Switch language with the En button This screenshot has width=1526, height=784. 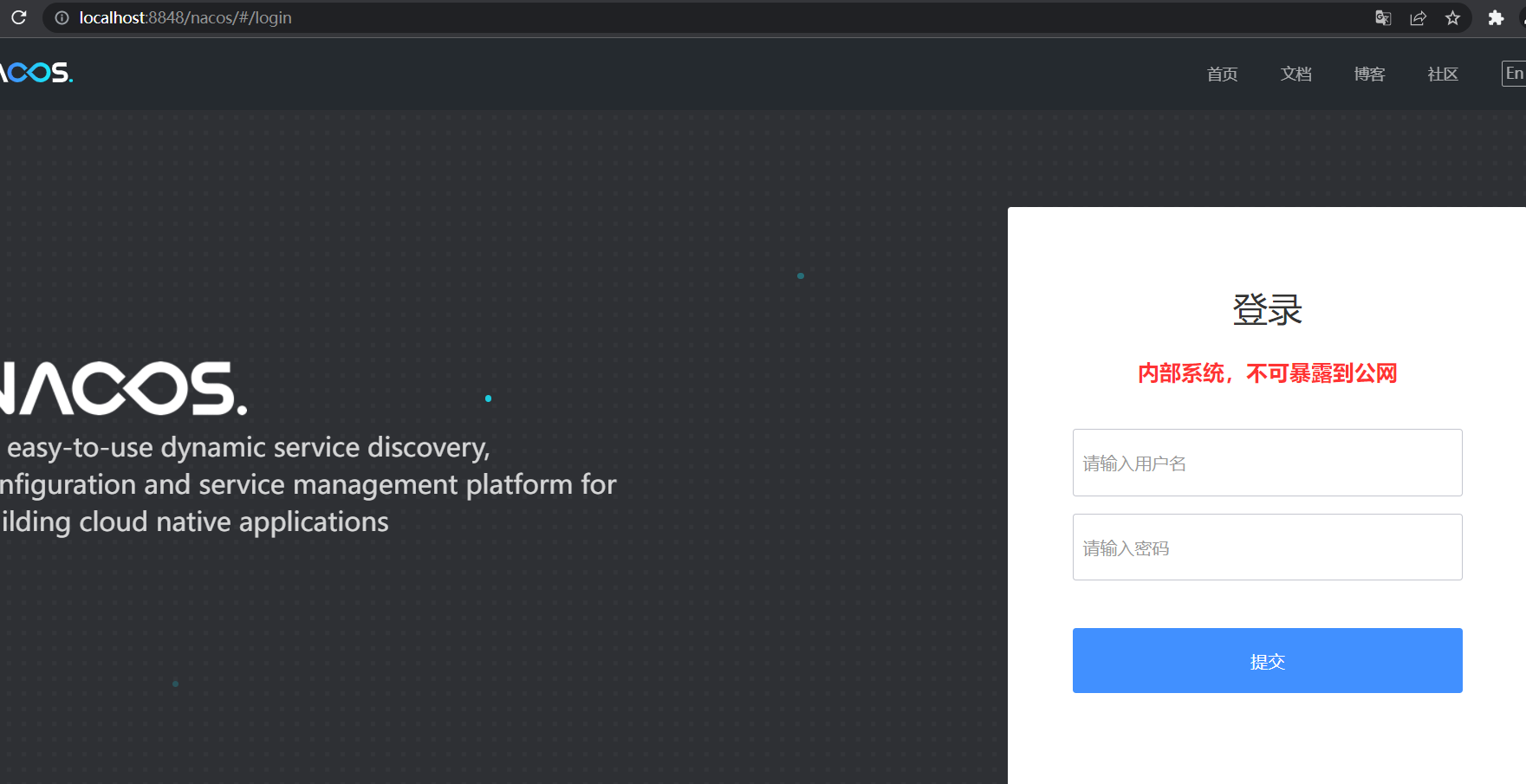tap(1514, 74)
